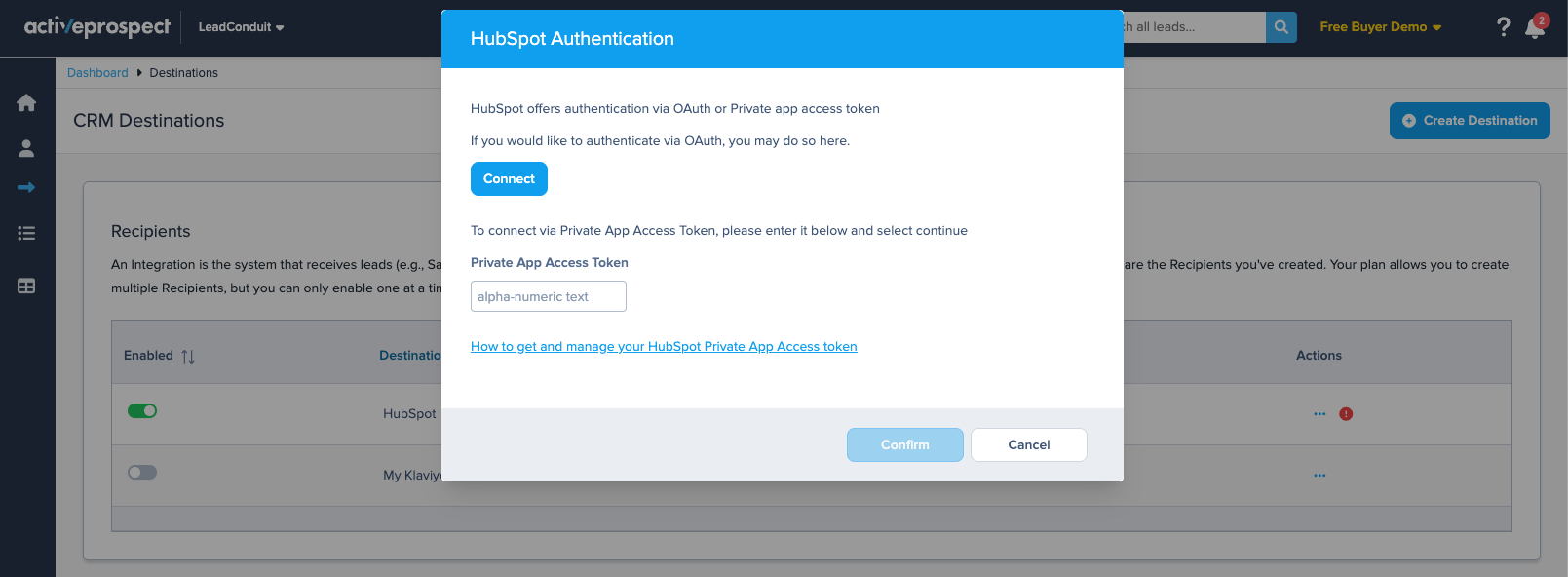Click the Connect button for OAuth
The width and height of the screenshot is (1568, 577).
click(x=509, y=179)
